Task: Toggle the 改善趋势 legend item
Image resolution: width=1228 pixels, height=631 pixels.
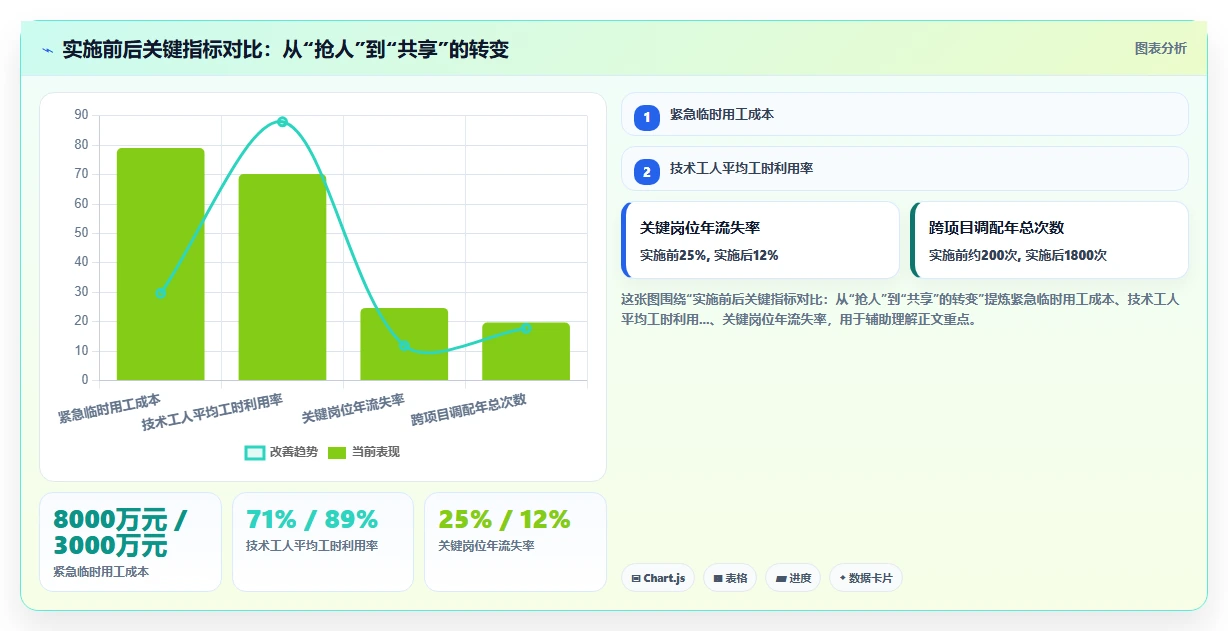Action: [282, 452]
